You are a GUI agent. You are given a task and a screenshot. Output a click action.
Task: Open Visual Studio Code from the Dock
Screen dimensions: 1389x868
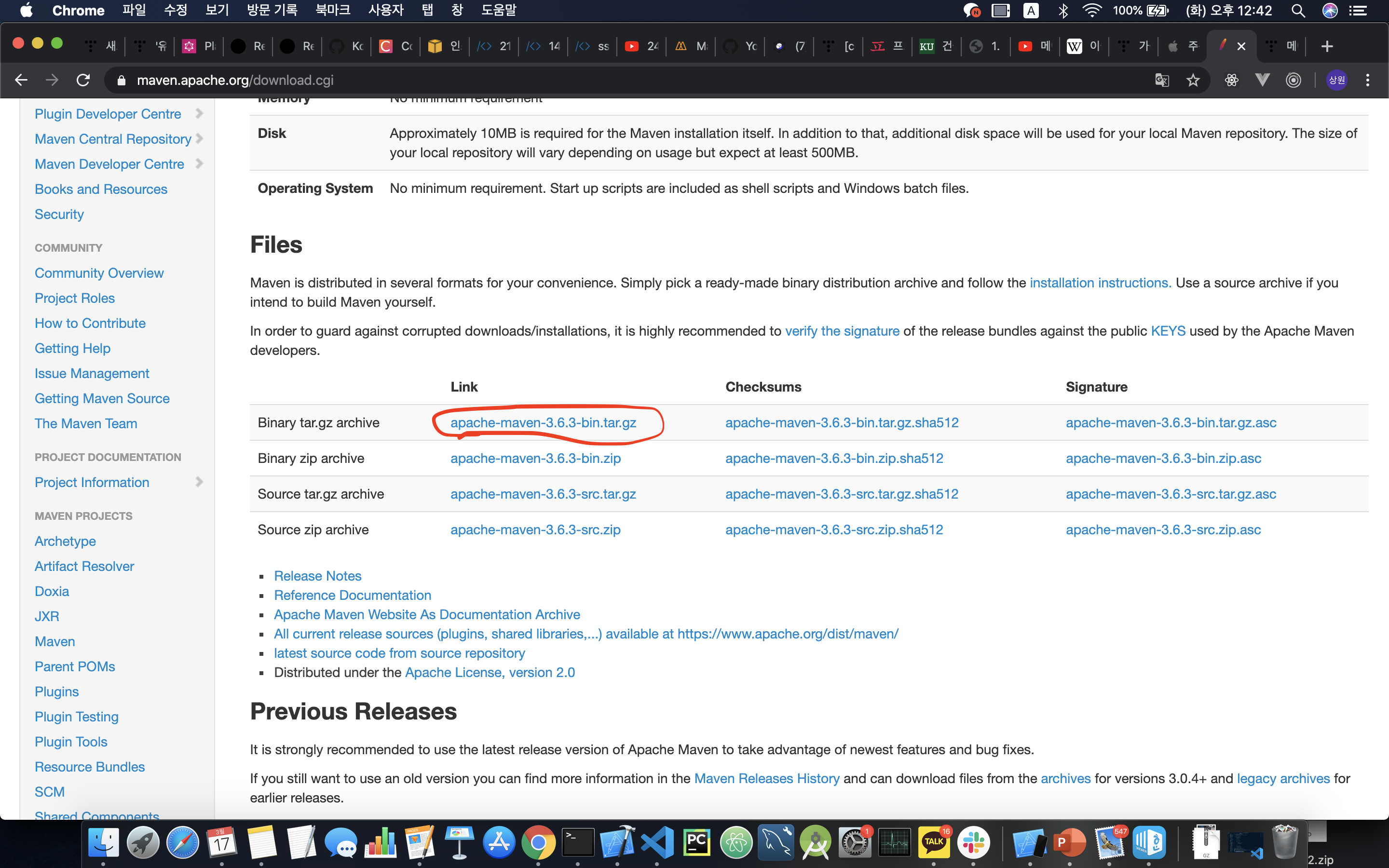click(x=657, y=842)
